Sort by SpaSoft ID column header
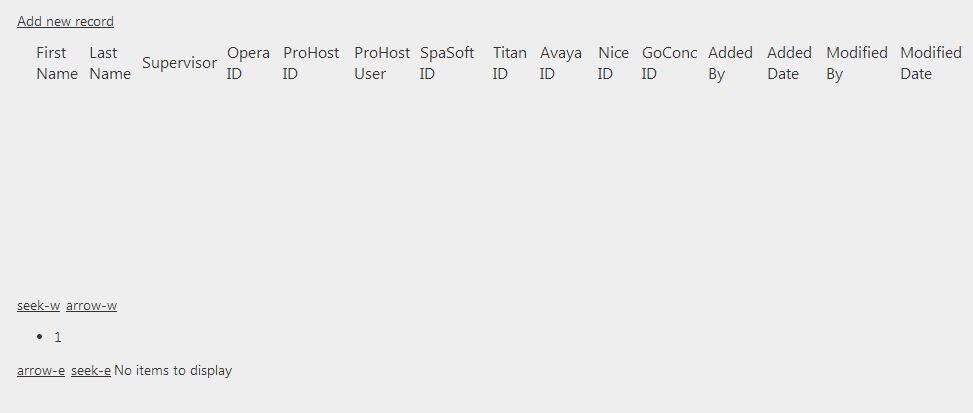973x413 pixels. click(446, 63)
